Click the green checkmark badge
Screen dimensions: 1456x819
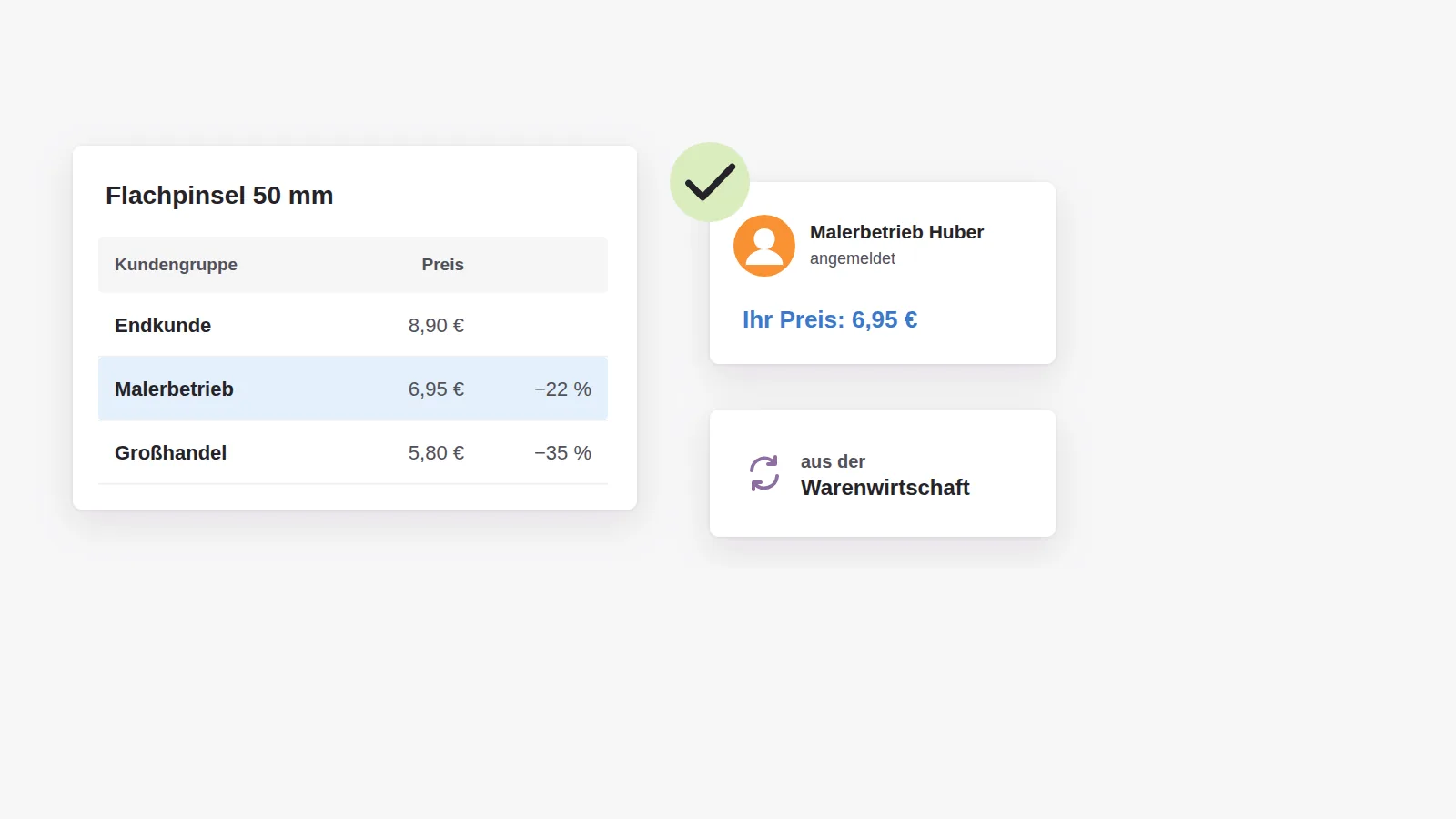[x=710, y=182]
